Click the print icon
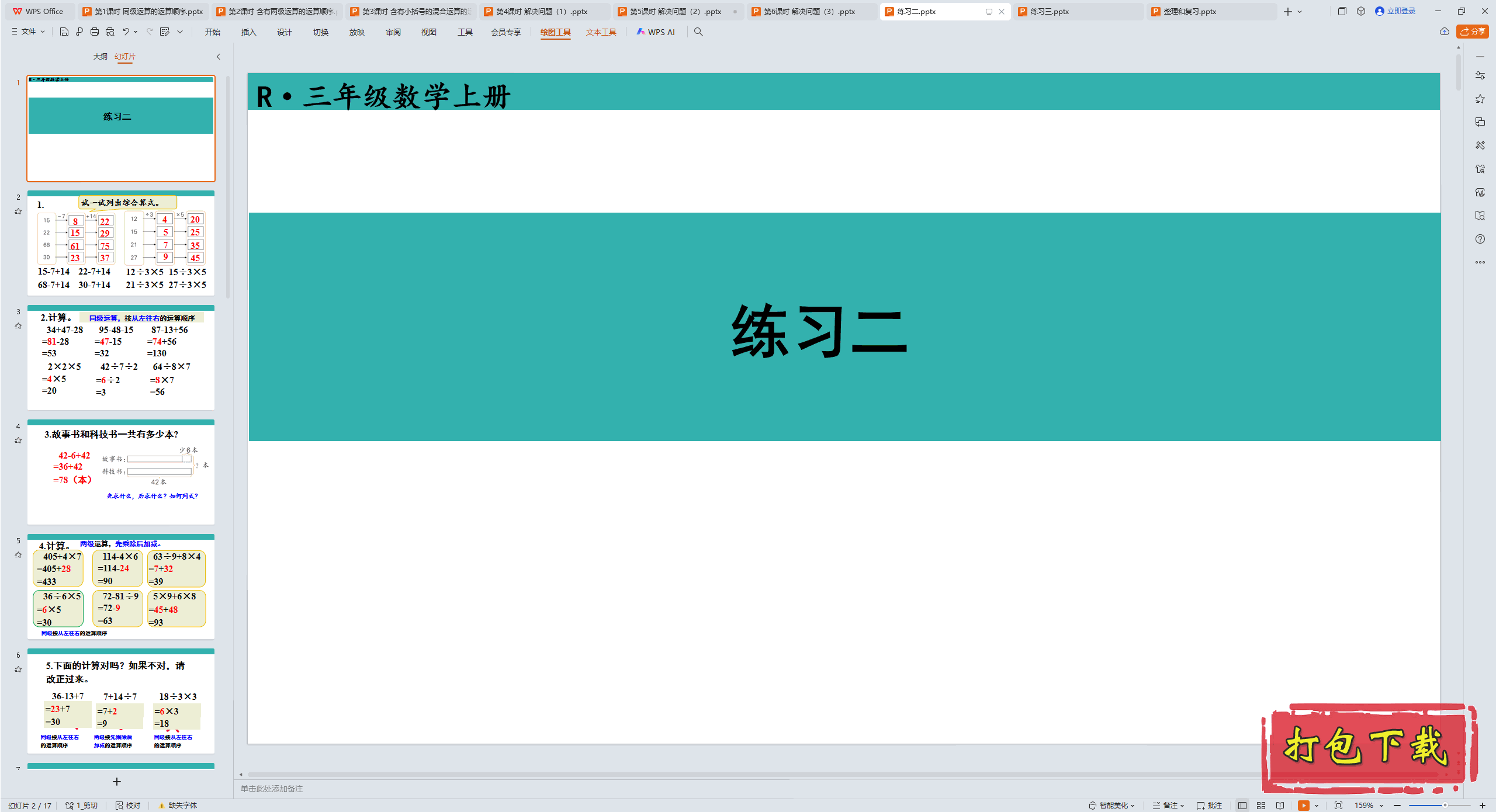The height and width of the screenshot is (812, 1496). 95,32
